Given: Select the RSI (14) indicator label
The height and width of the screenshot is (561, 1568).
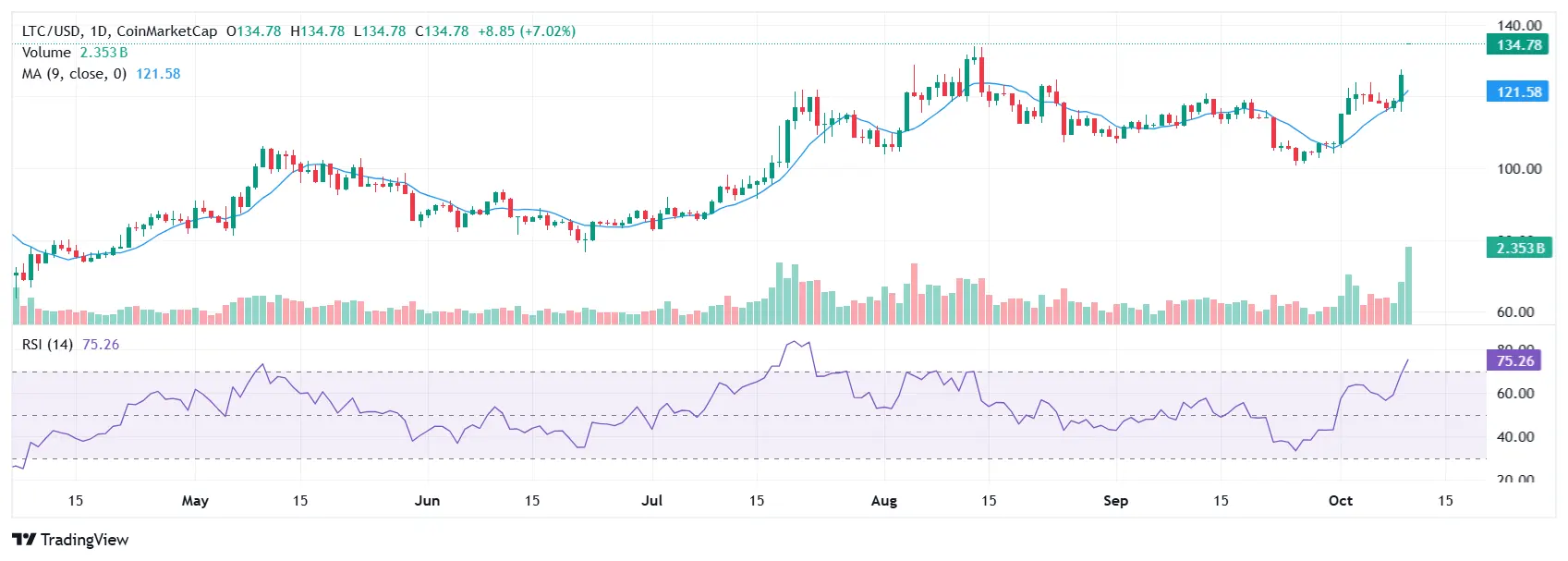Looking at the screenshot, I should [47, 345].
